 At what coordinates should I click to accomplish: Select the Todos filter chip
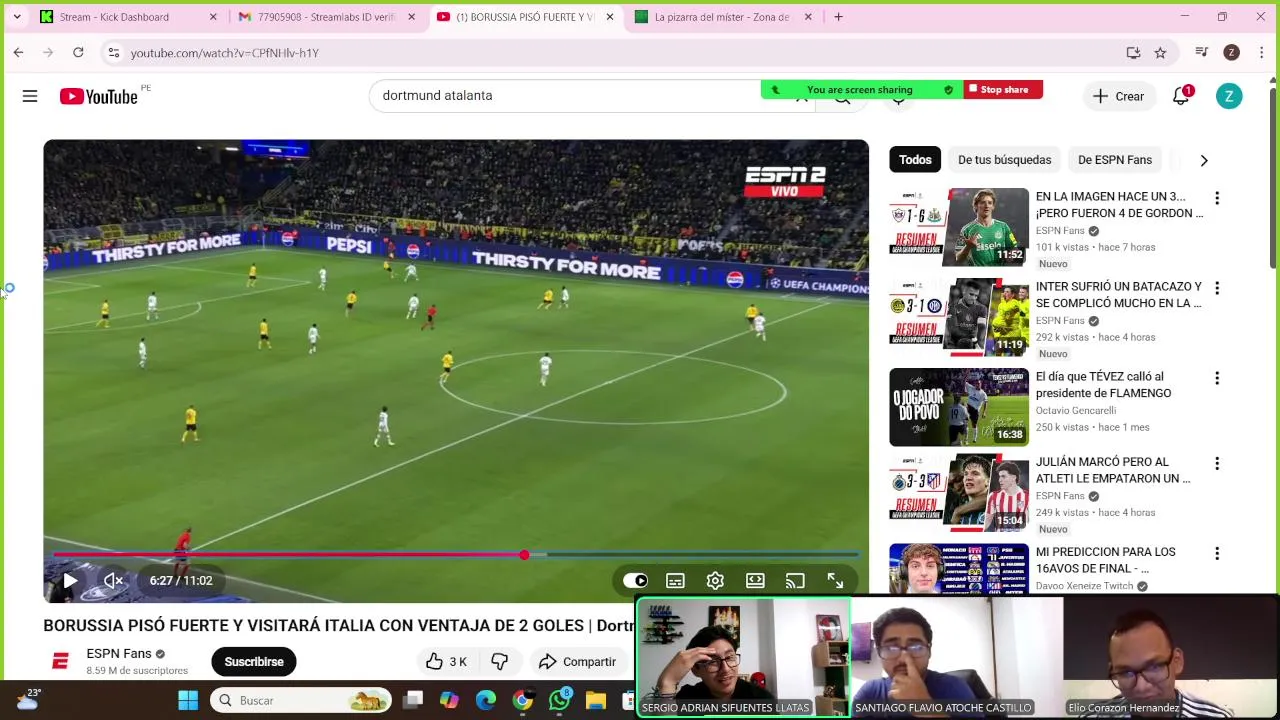(x=915, y=160)
